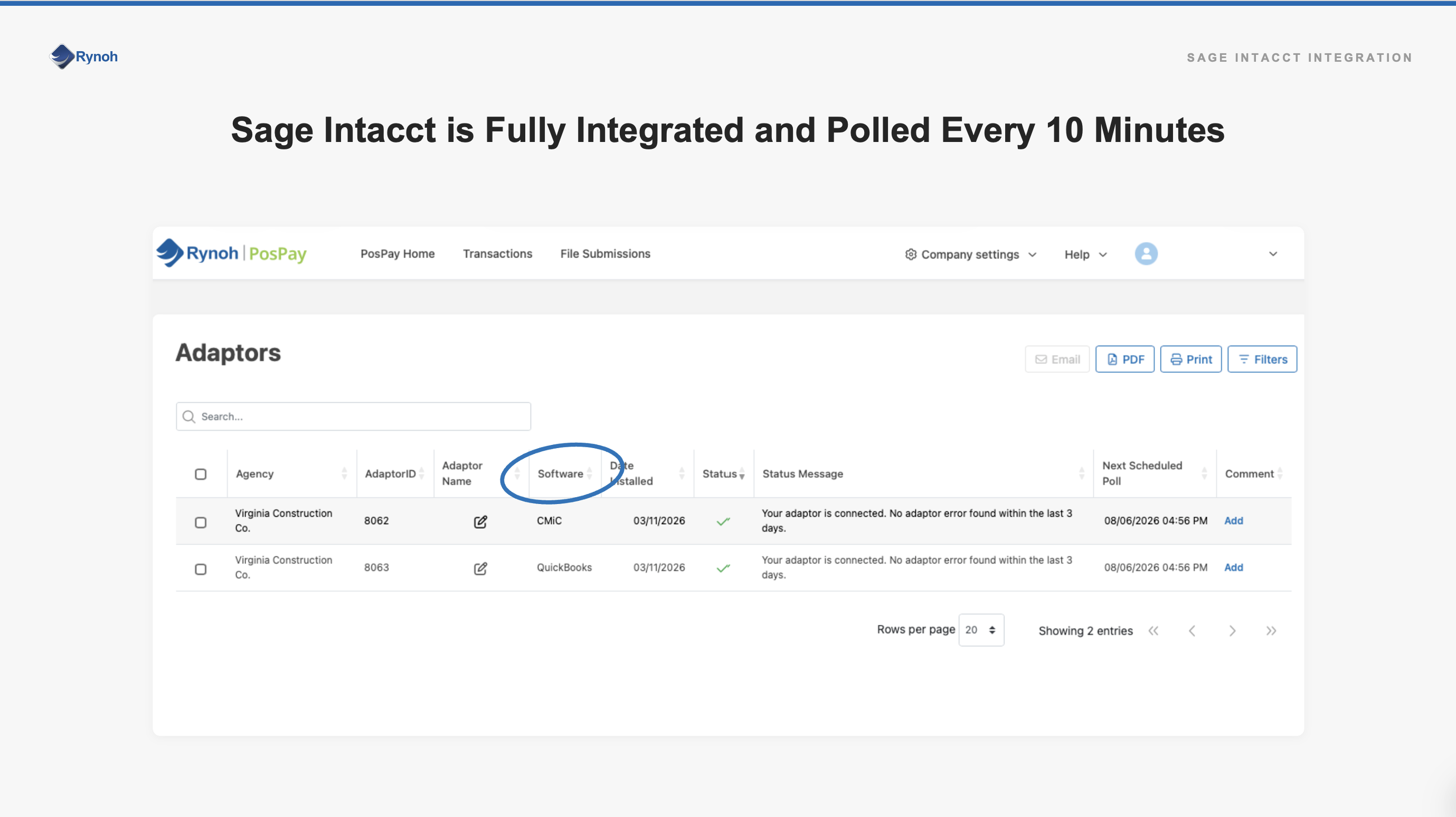Screen dimensions: 1456x817
Task: Go to previous page of entries
Action: (x=1192, y=631)
